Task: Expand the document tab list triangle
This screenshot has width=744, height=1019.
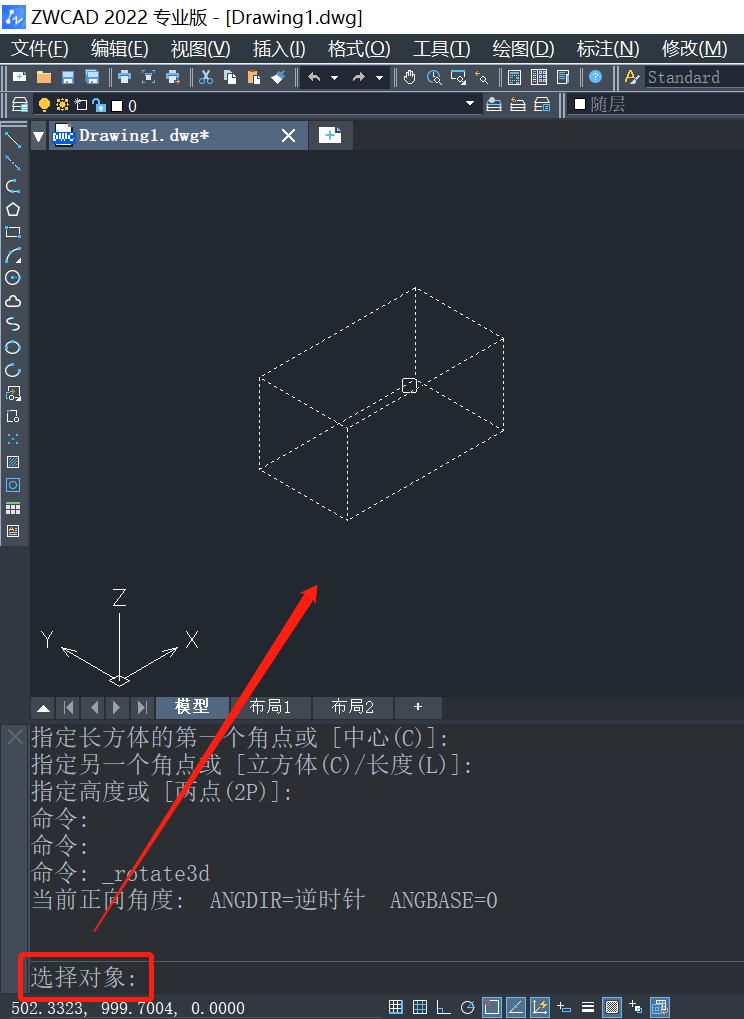Action: point(39,136)
